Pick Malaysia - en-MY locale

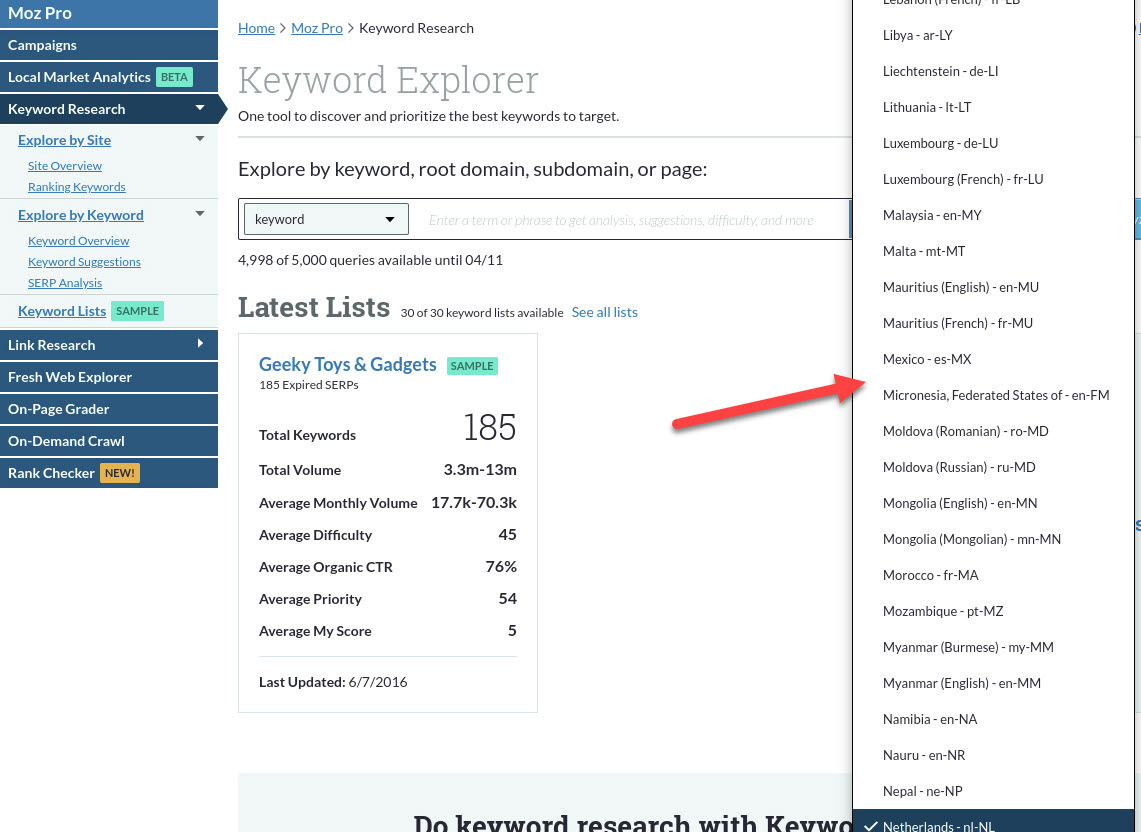coord(932,215)
